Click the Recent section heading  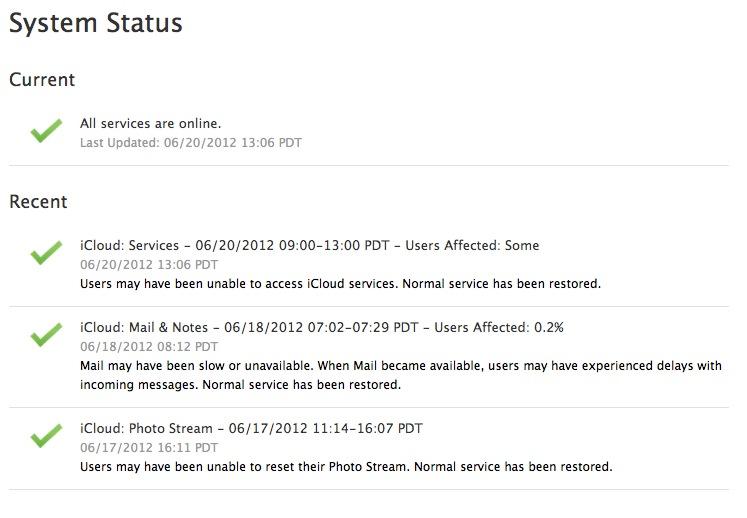[38, 202]
